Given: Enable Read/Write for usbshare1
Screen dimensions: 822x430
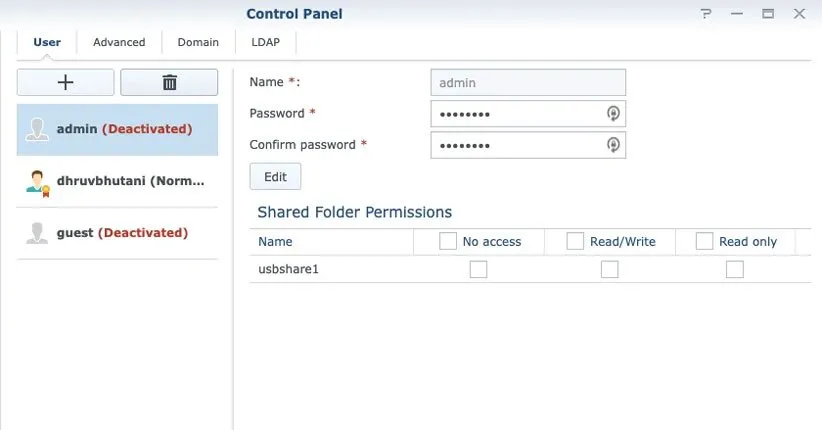Looking at the screenshot, I should pyautogui.click(x=609, y=269).
